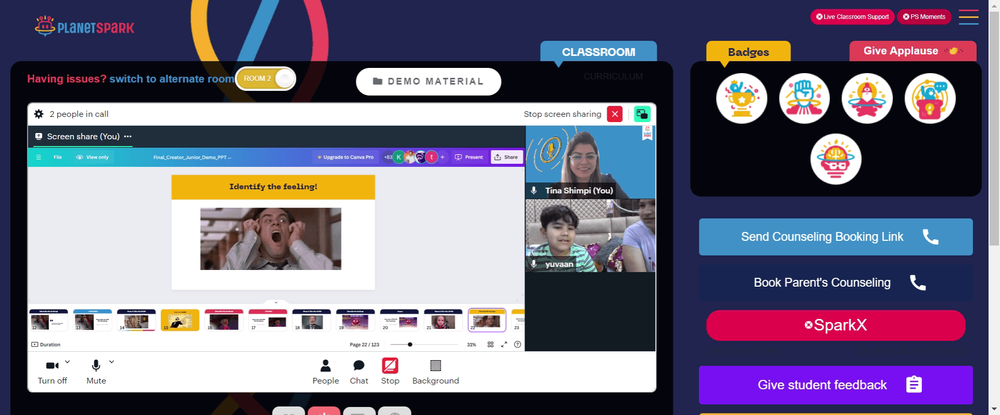Open the Canva hamburger menu icon
This screenshot has height=415, width=1000.
(x=39, y=157)
